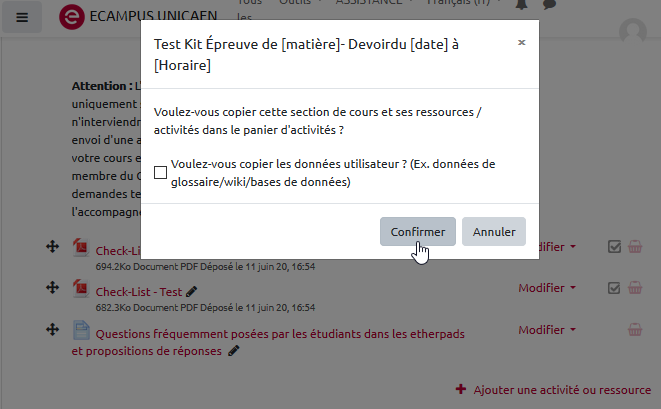Add Questions fréquemment posées to the basket

[x=634, y=330]
